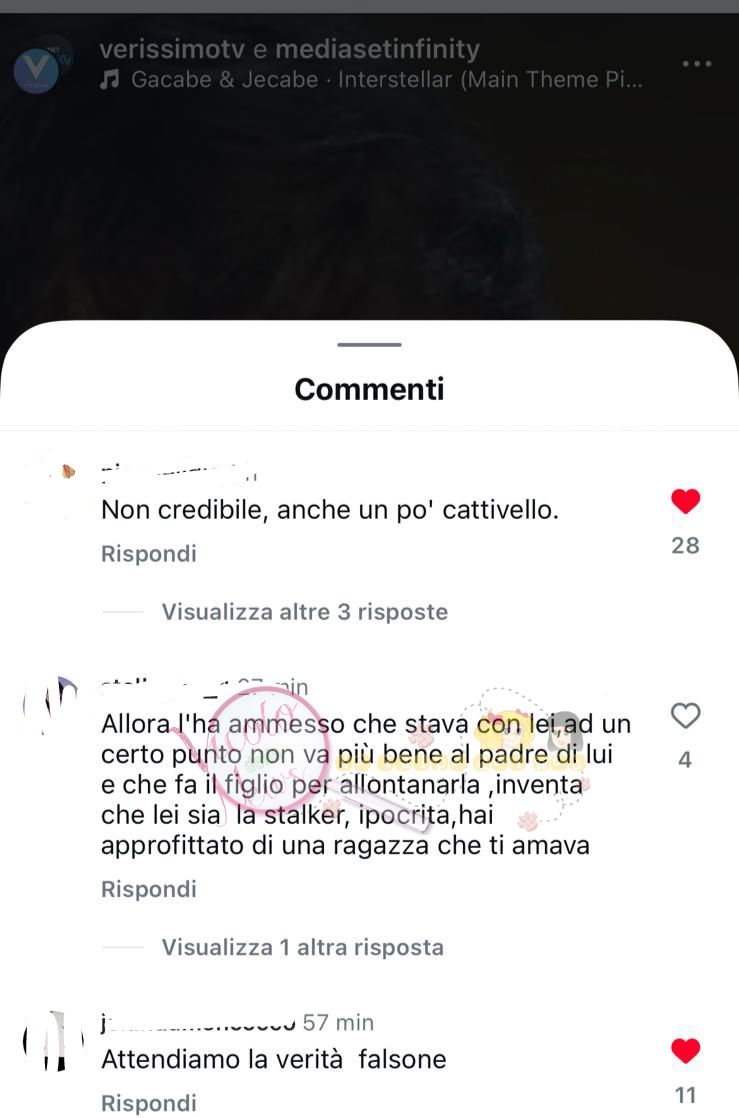
Task: Reply to the 'Allora l'ha ammesso' comment
Action: [148, 888]
